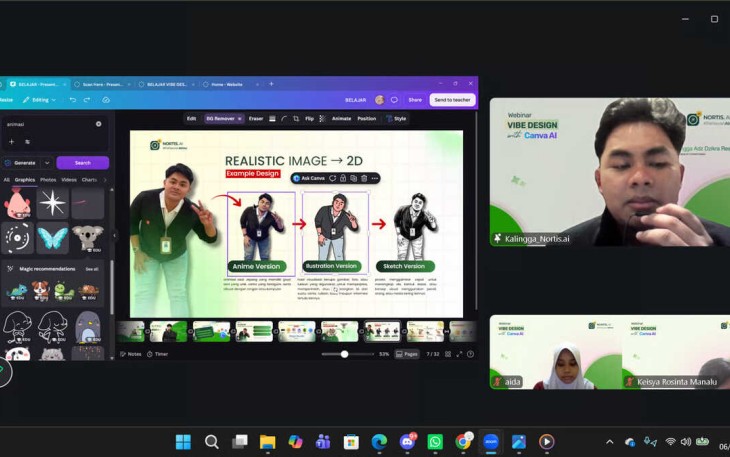
Task: Click the Share button
Action: tap(415, 100)
